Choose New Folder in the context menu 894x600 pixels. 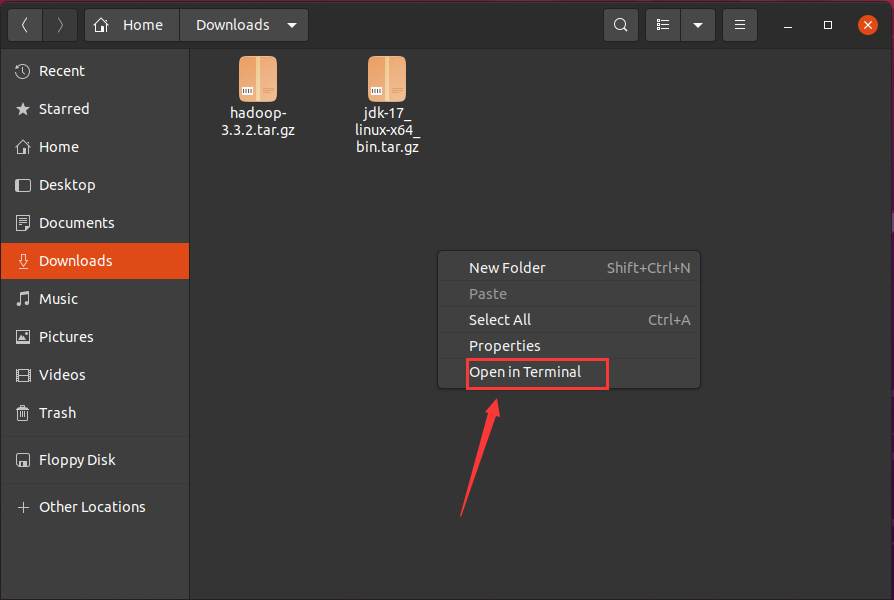569,268
